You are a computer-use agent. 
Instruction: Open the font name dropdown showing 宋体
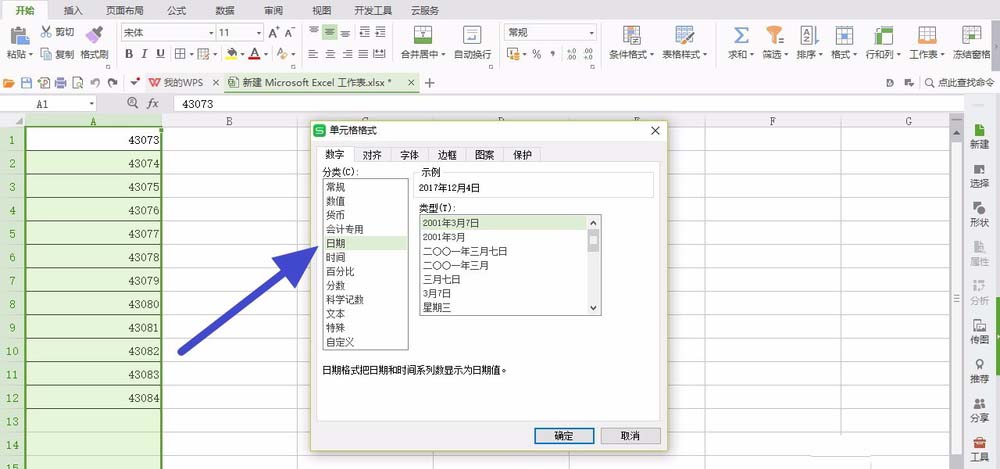pos(211,33)
